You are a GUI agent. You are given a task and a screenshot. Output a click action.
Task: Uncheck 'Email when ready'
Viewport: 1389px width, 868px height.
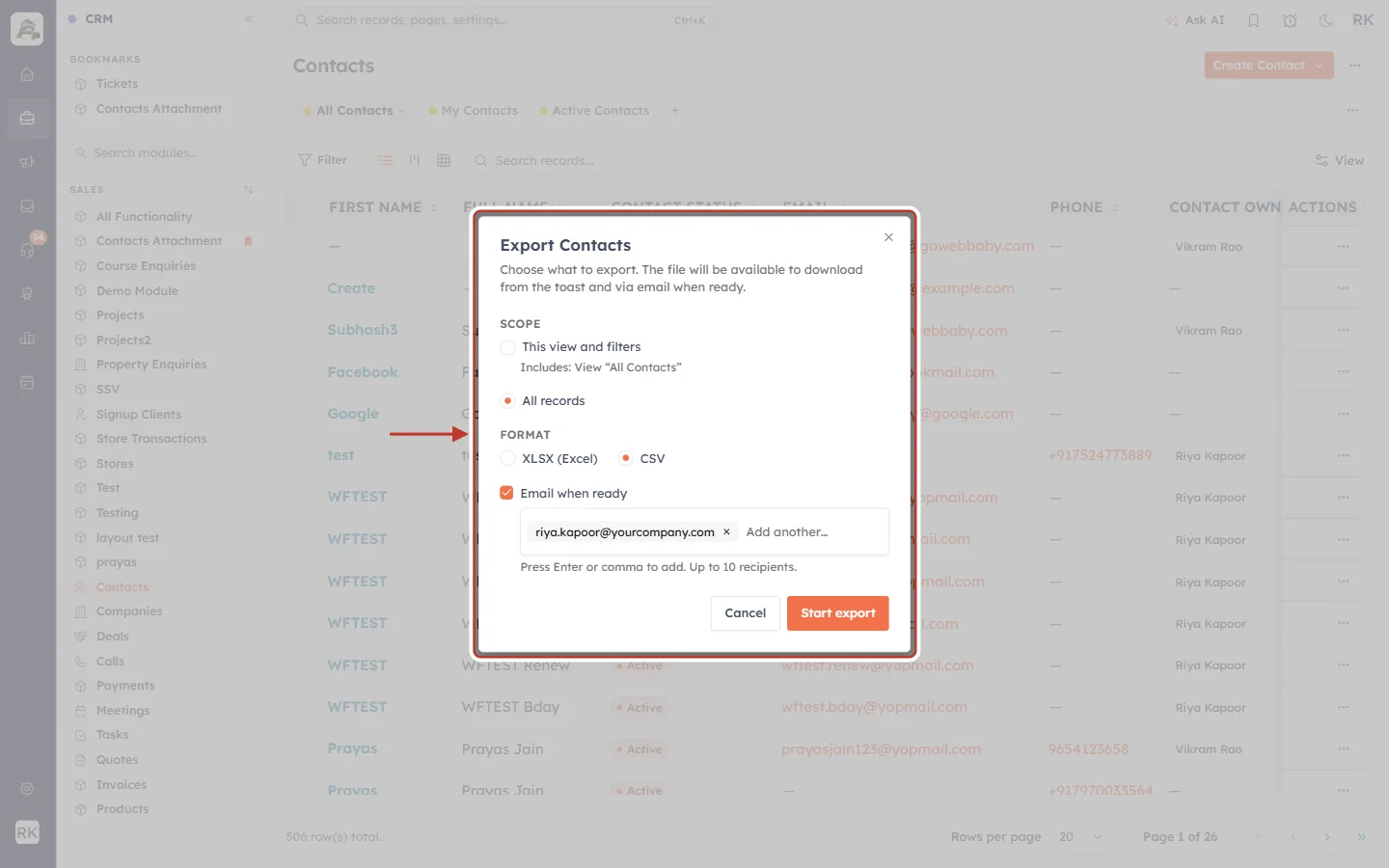(x=506, y=493)
